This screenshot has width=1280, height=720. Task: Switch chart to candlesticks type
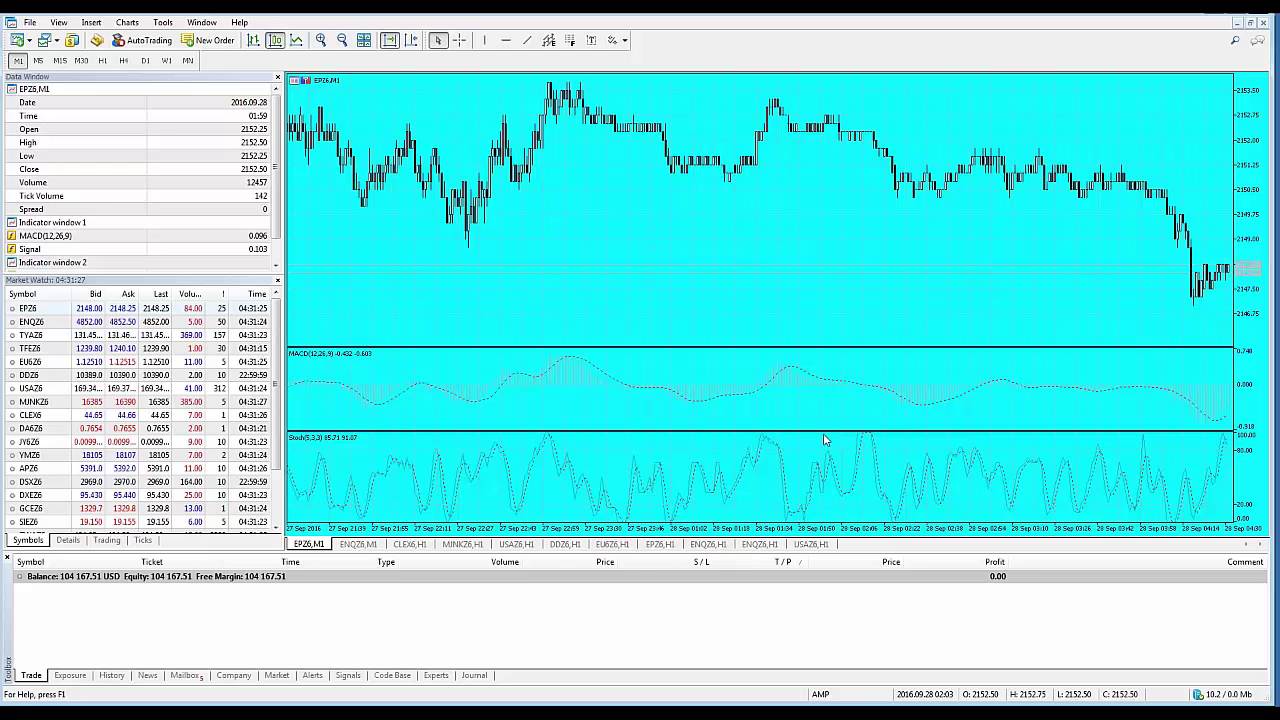point(274,40)
